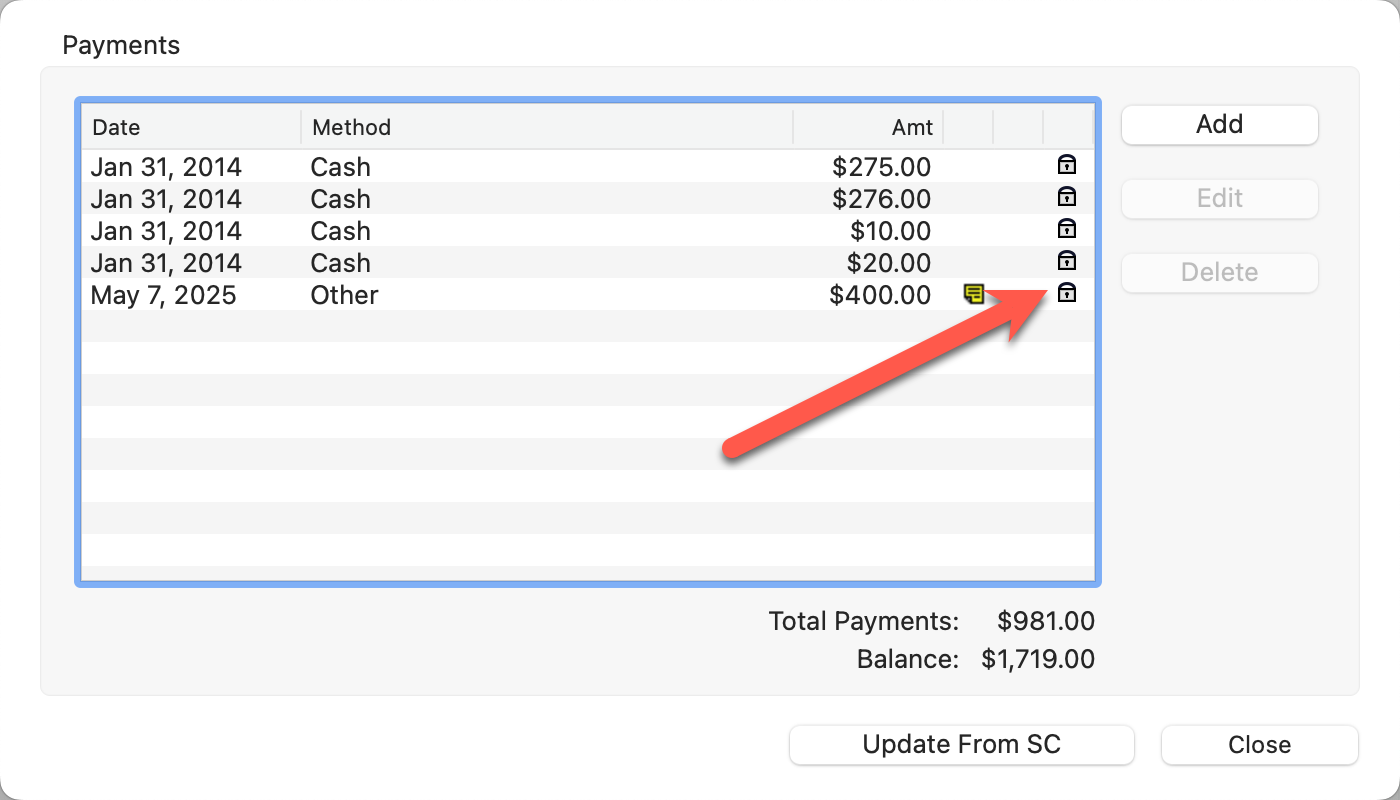
Task: Close the Payments dialog with Close button
Action: tap(1259, 745)
